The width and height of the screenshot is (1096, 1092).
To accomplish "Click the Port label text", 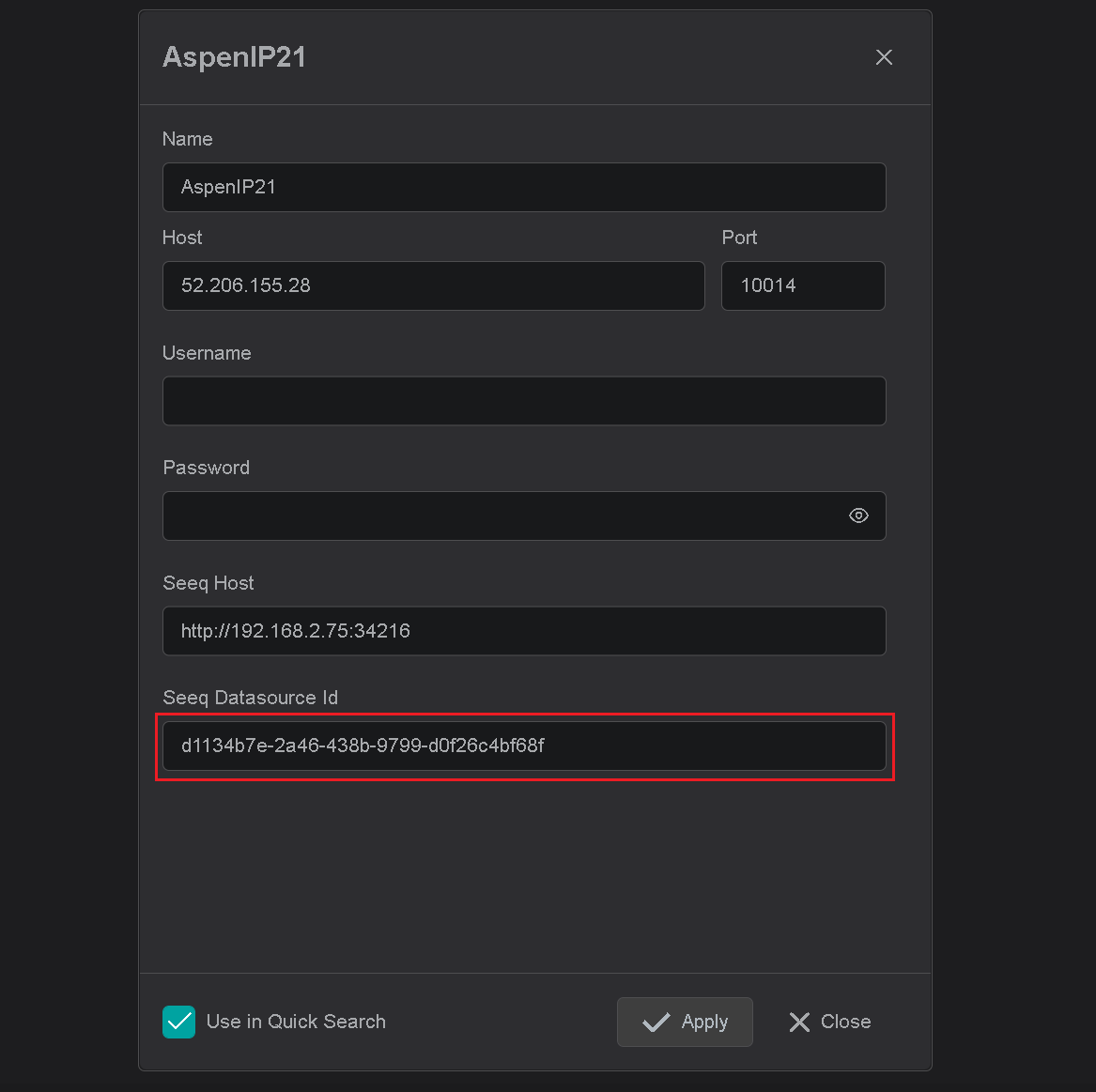I will coord(739,238).
